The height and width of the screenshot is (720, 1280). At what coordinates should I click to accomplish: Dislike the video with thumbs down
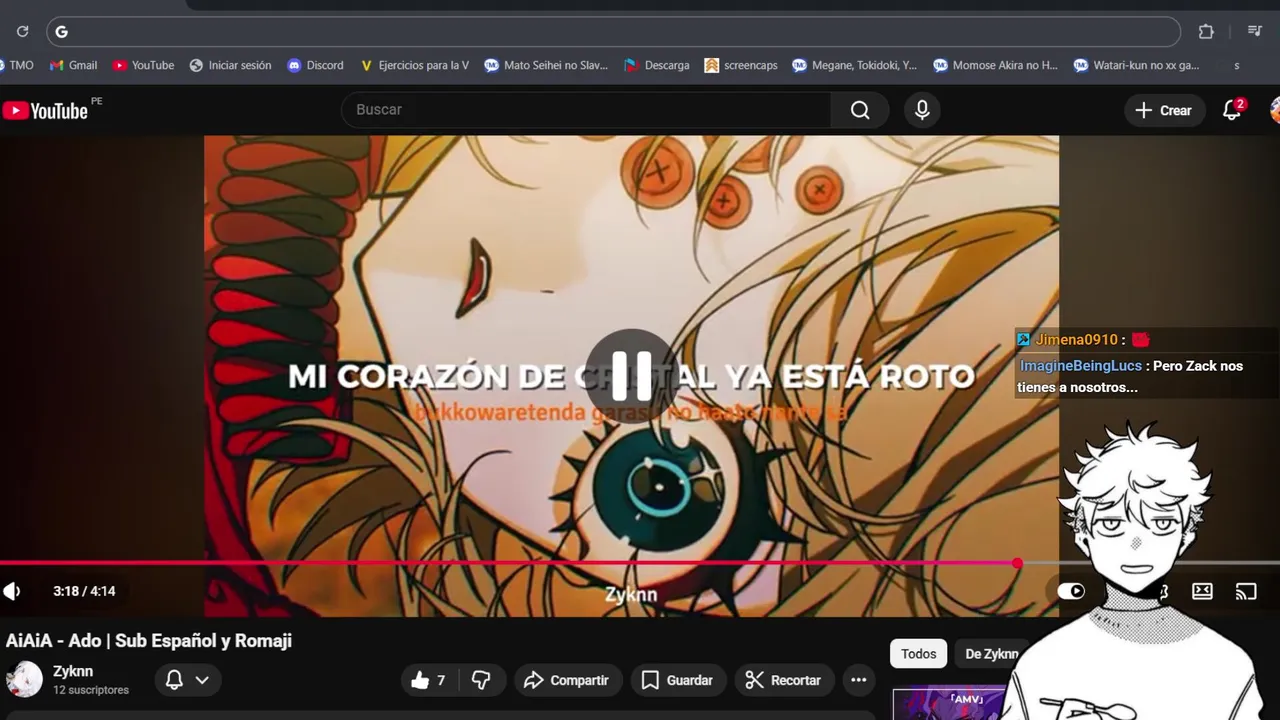click(x=481, y=680)
